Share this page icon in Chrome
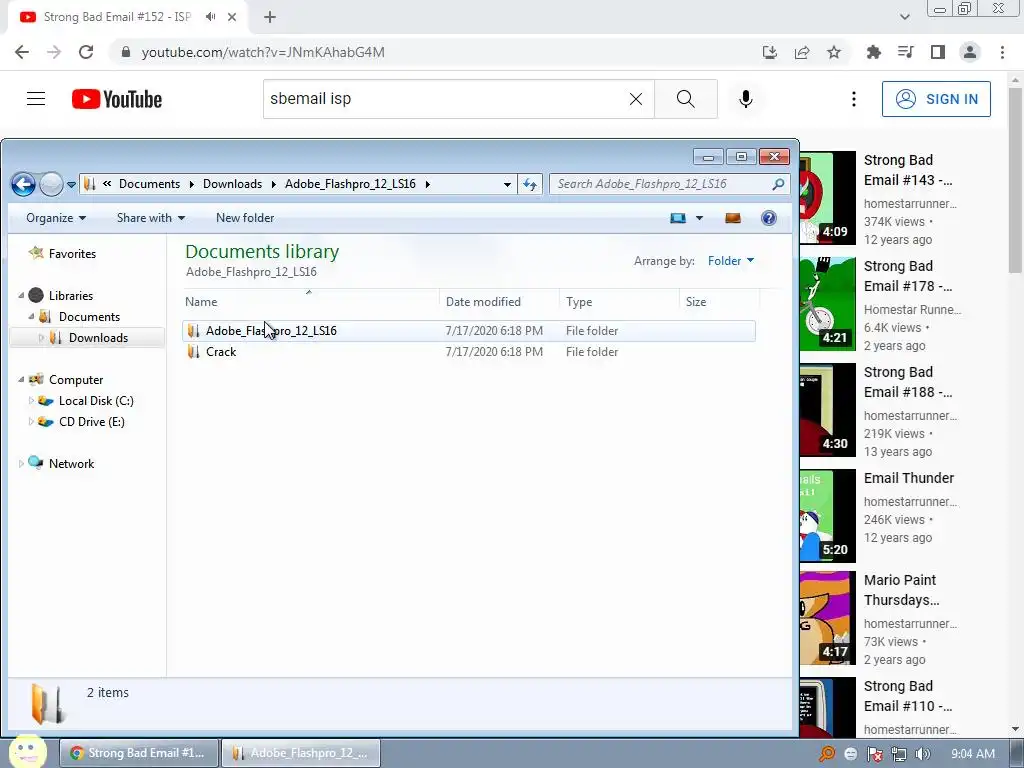 pyautogui.click(x=802, y=52)
